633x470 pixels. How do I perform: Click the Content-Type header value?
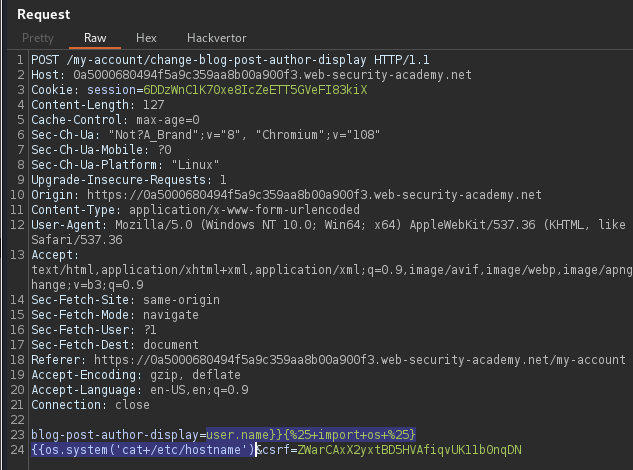tap(244, 210)
